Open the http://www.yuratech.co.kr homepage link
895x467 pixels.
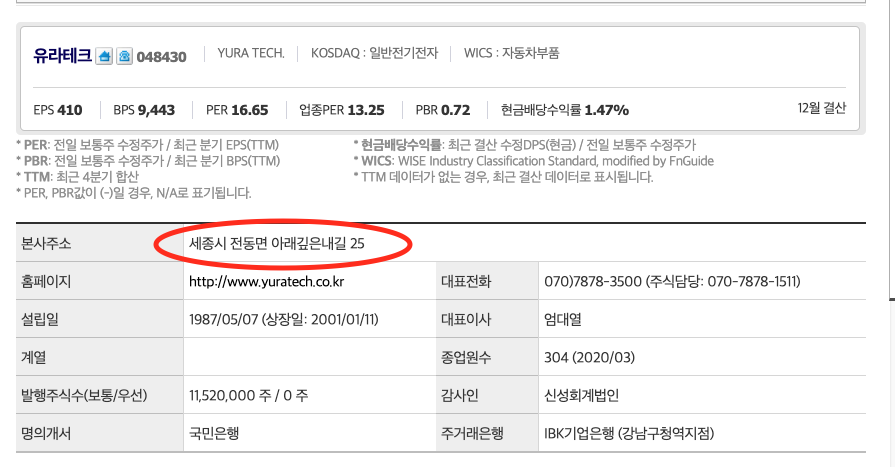[267, 281]
